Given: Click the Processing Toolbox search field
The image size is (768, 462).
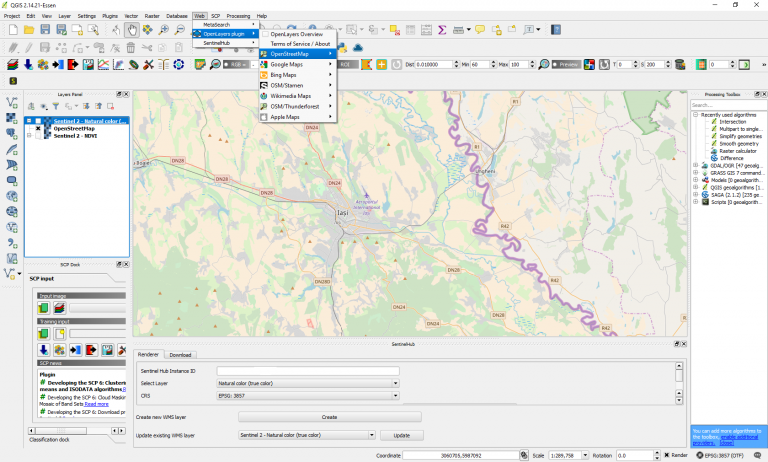Looking at the screenshot, I should coord(728,105).
